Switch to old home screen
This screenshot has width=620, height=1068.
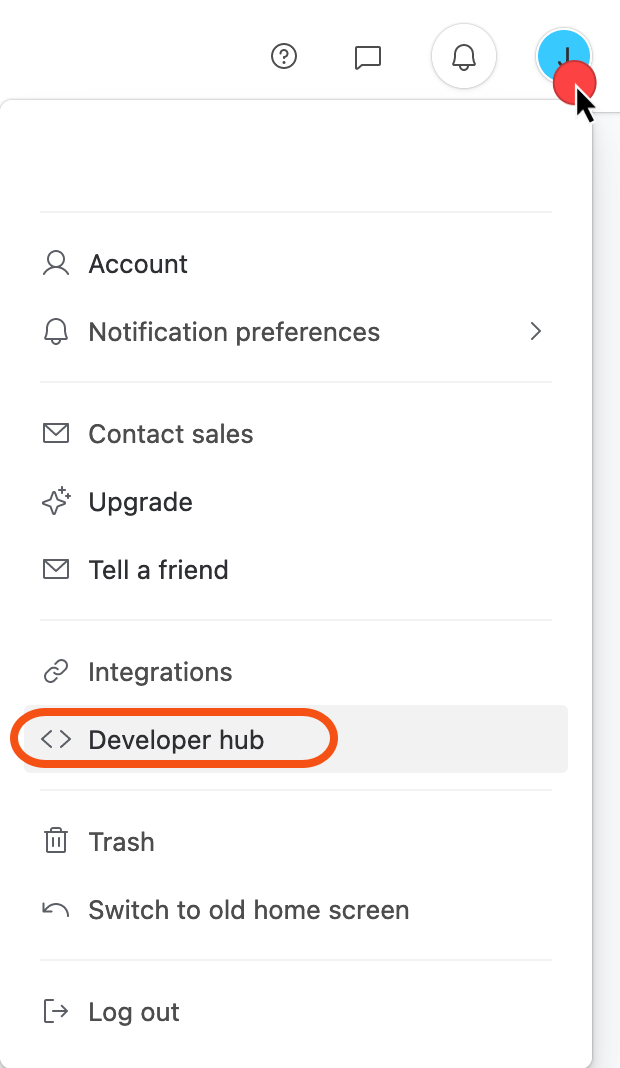(x=296, y=910)
